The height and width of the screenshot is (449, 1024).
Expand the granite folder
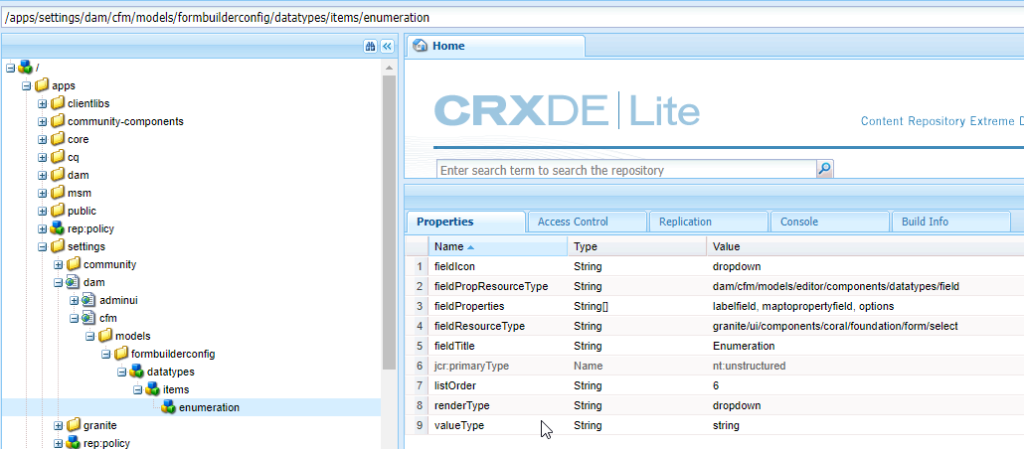pos(58,425)
